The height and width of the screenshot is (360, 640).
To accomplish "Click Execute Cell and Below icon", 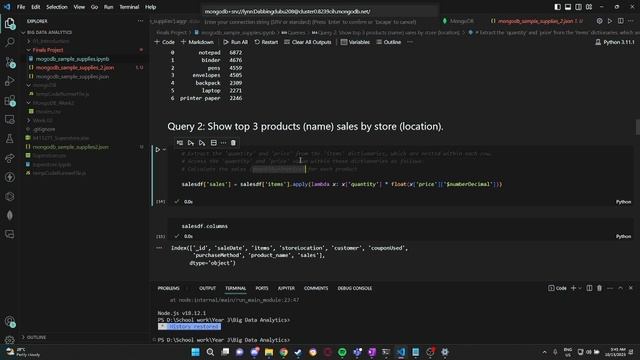I will tap(202, 143).
